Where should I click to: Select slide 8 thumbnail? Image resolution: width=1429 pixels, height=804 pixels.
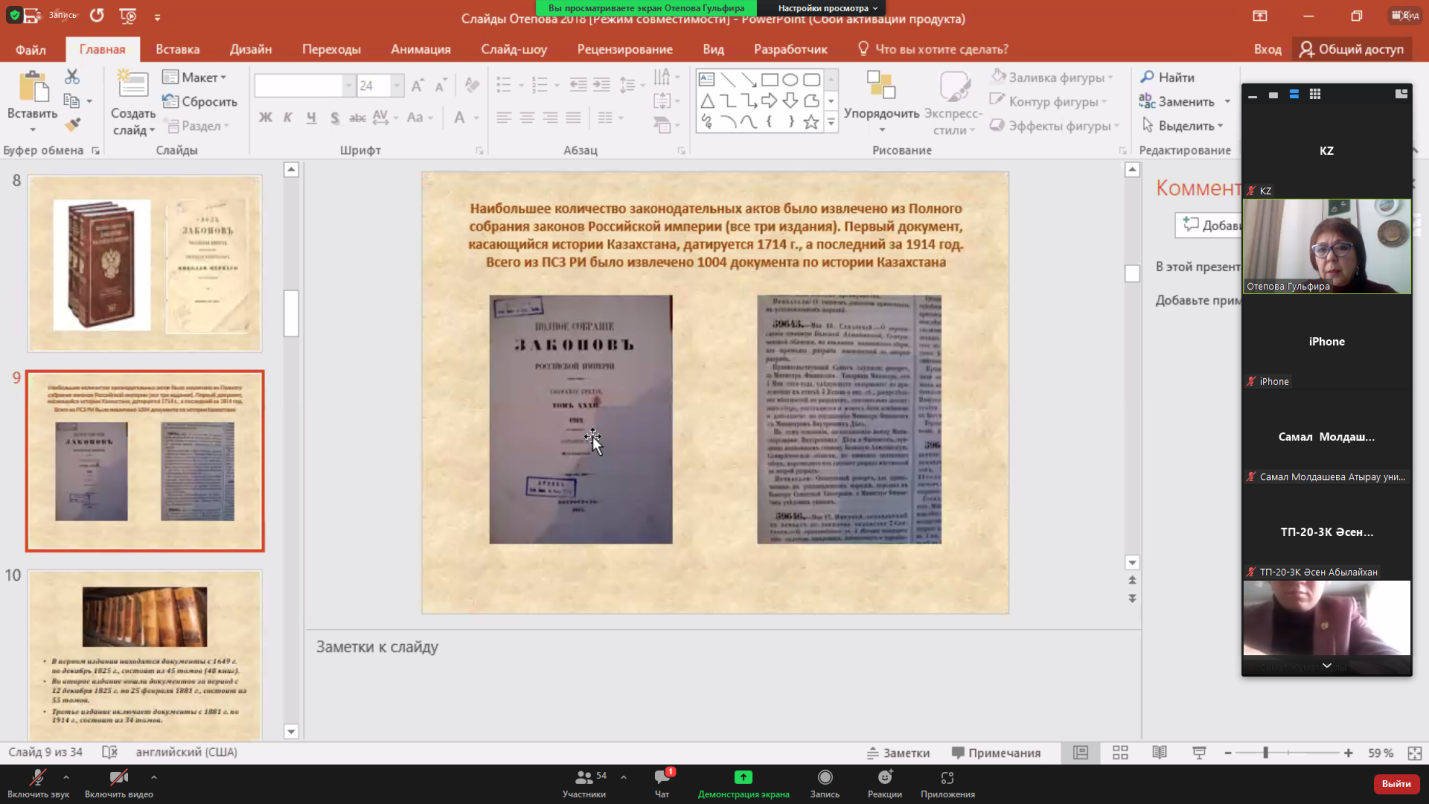click(145, 264)
